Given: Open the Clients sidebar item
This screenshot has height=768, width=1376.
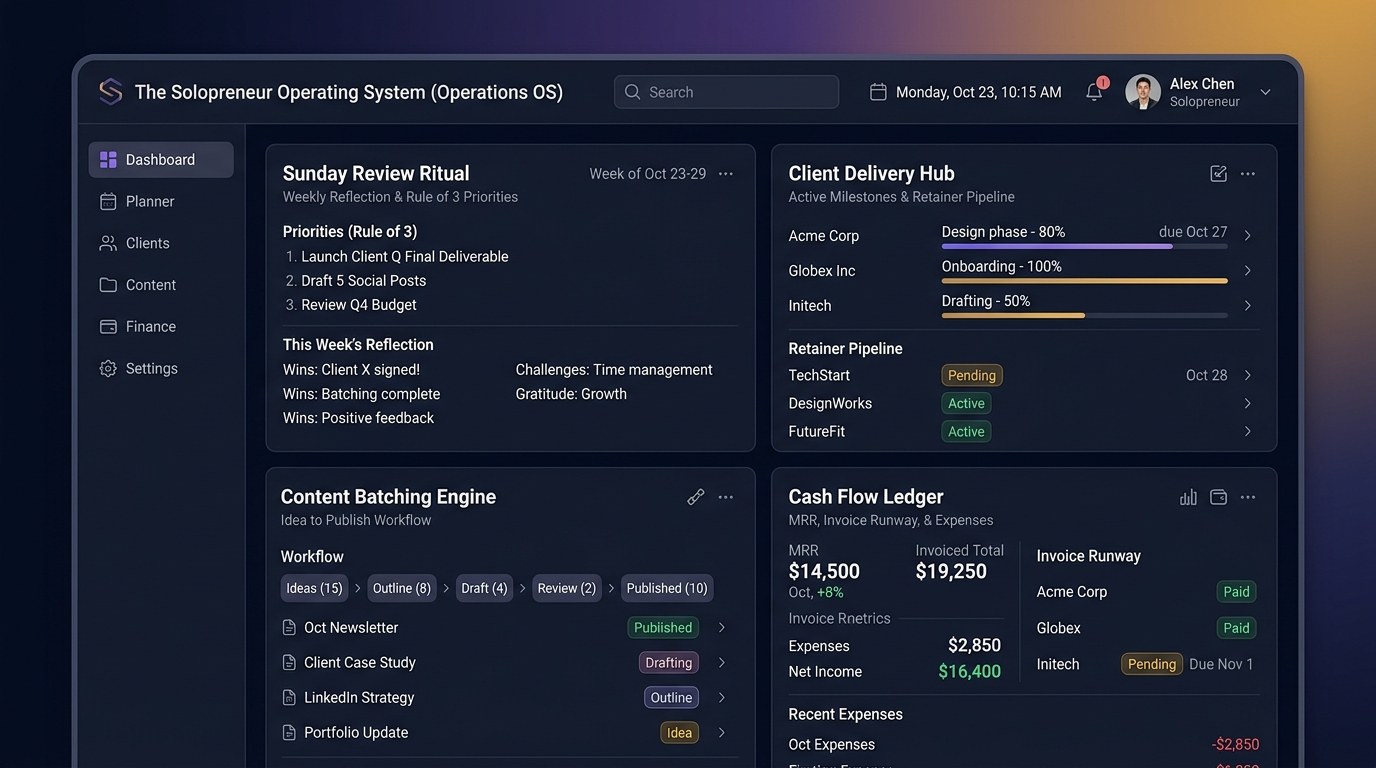Looking at the screenshot, I should [x=161, y=243].
